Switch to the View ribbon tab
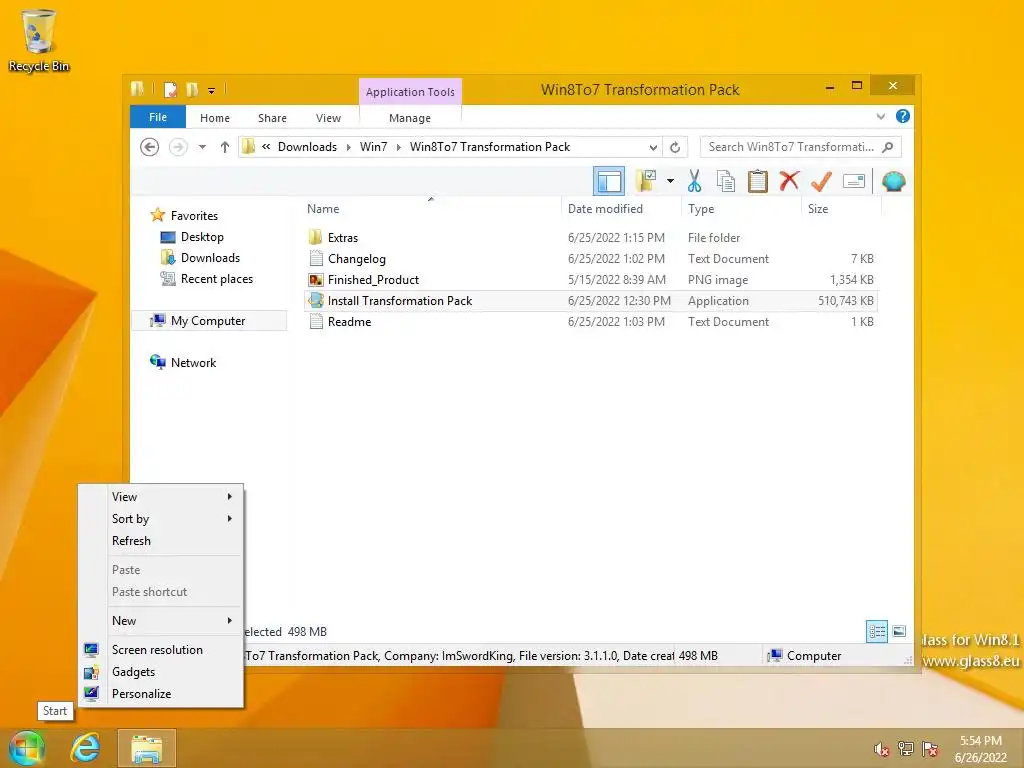This screenshot has width=1024, height=768. coord(328,118)
